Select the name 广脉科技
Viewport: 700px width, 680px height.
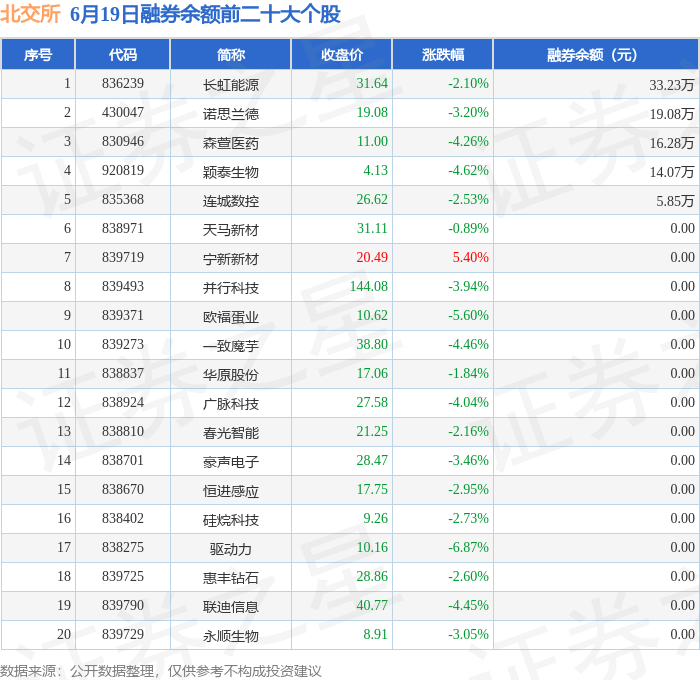click(231, 404)
